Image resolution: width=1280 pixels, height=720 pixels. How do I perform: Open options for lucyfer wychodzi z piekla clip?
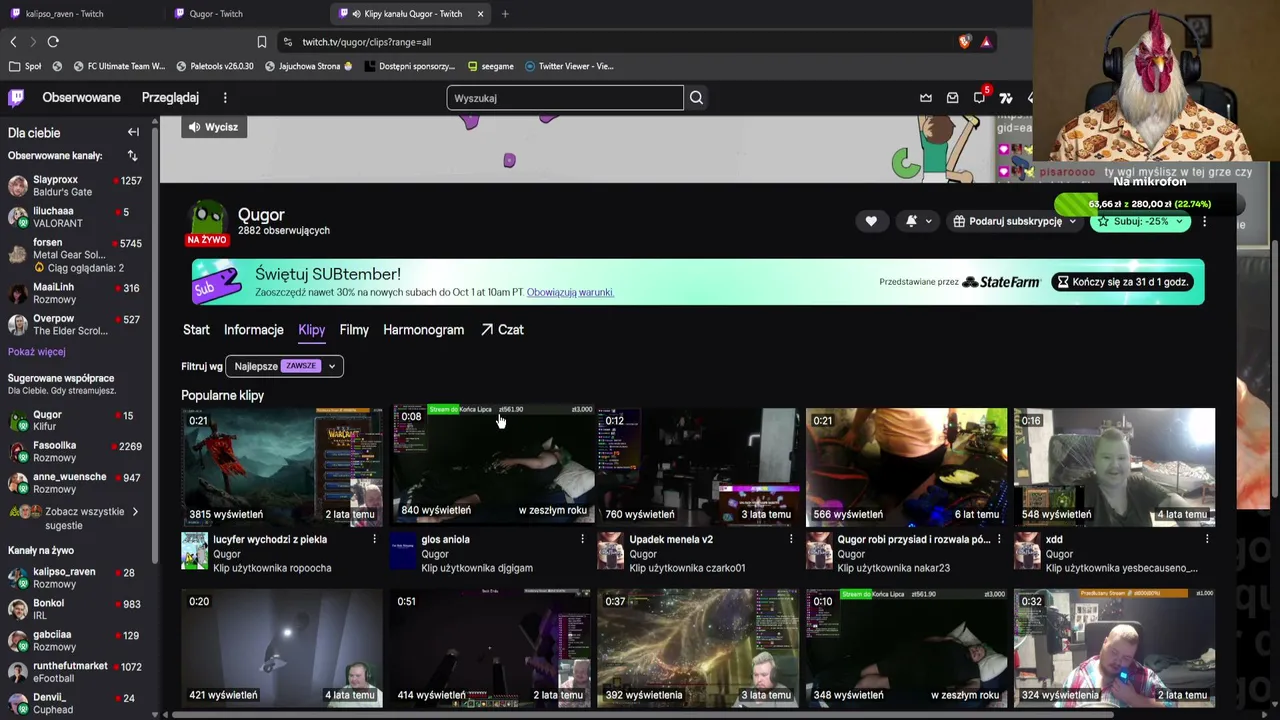375,539
